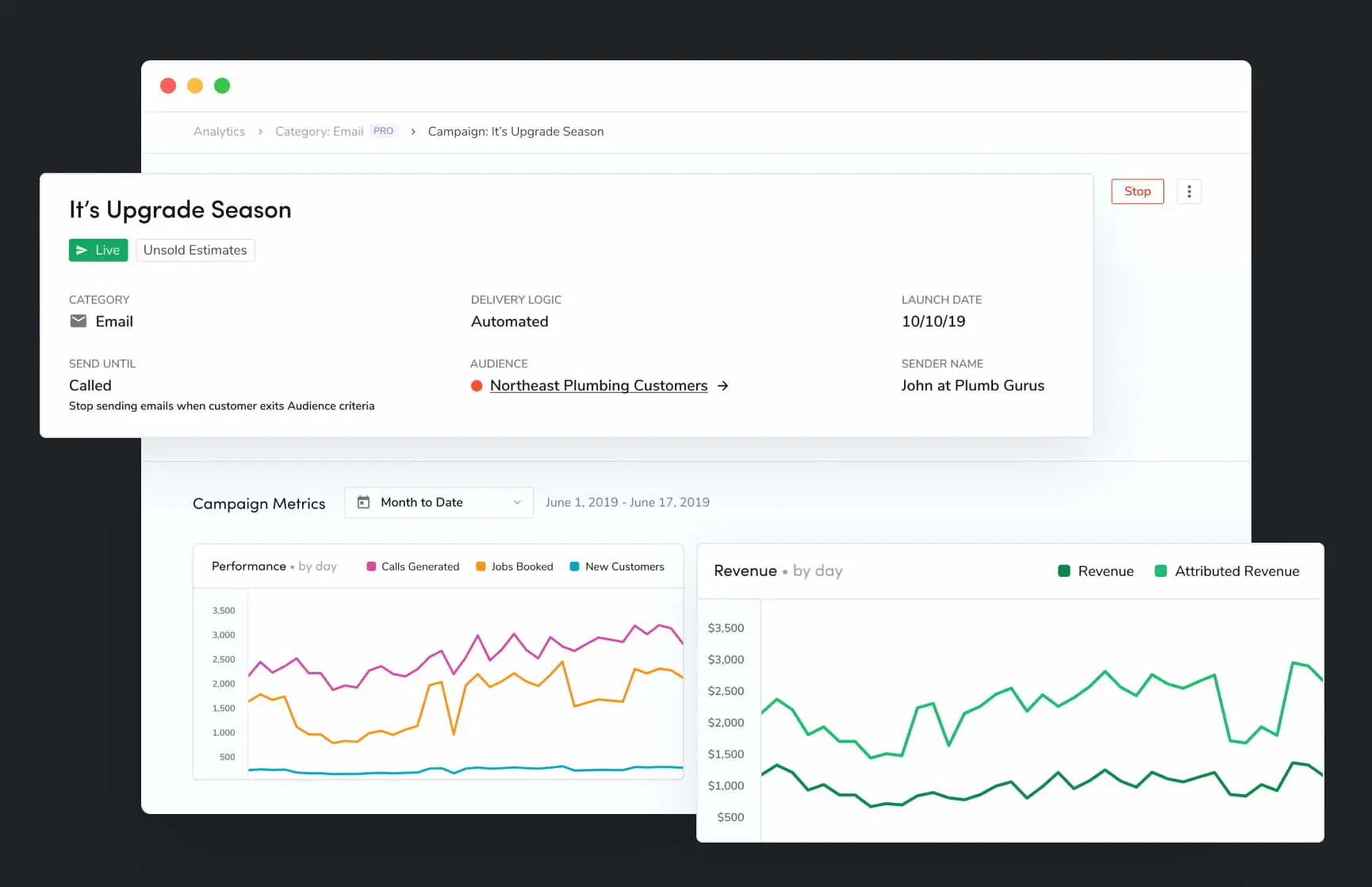Open the three-dot more options menu

click(1189, 191)
